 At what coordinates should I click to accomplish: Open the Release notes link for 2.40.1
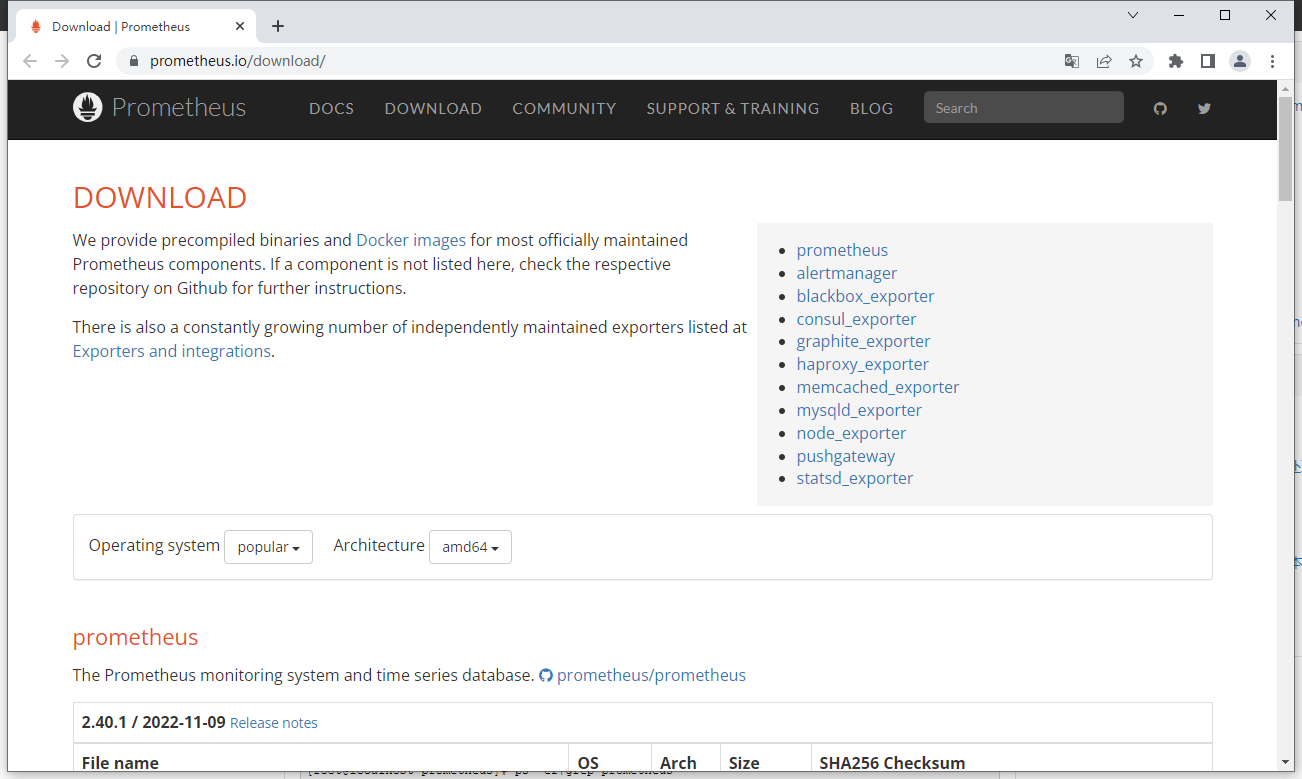click(x=274, y=723)
